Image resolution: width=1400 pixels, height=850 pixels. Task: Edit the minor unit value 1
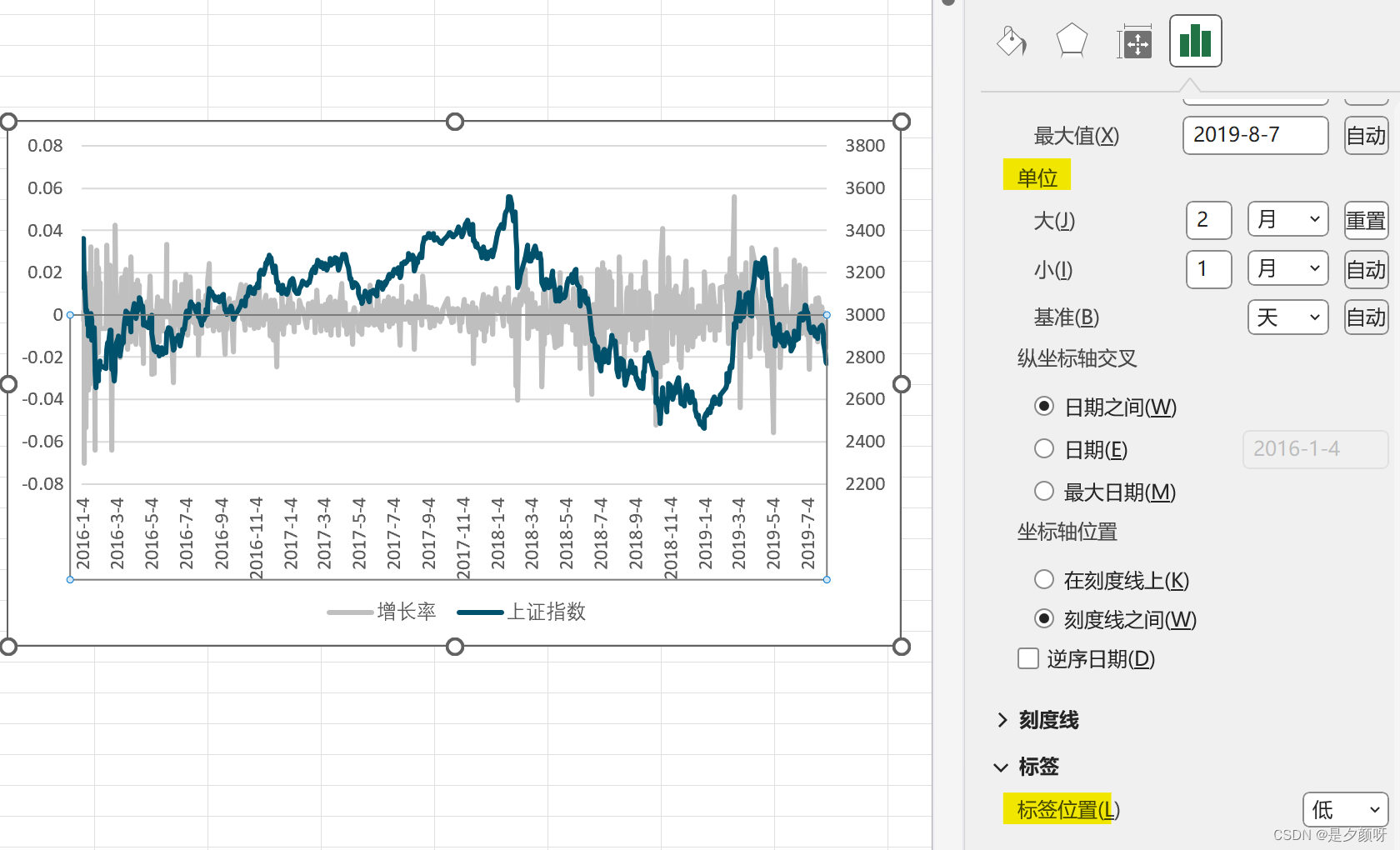(1209, 269)
